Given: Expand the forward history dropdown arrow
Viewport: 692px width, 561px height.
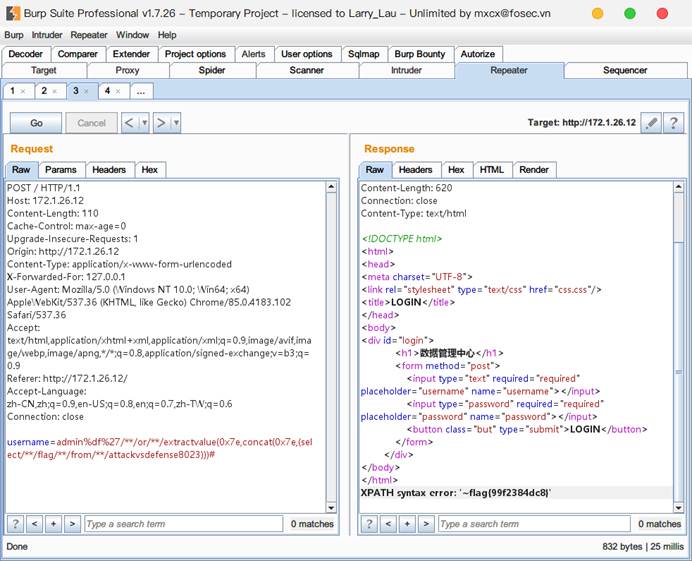Looking at the screenshot, I should point(176,123).
